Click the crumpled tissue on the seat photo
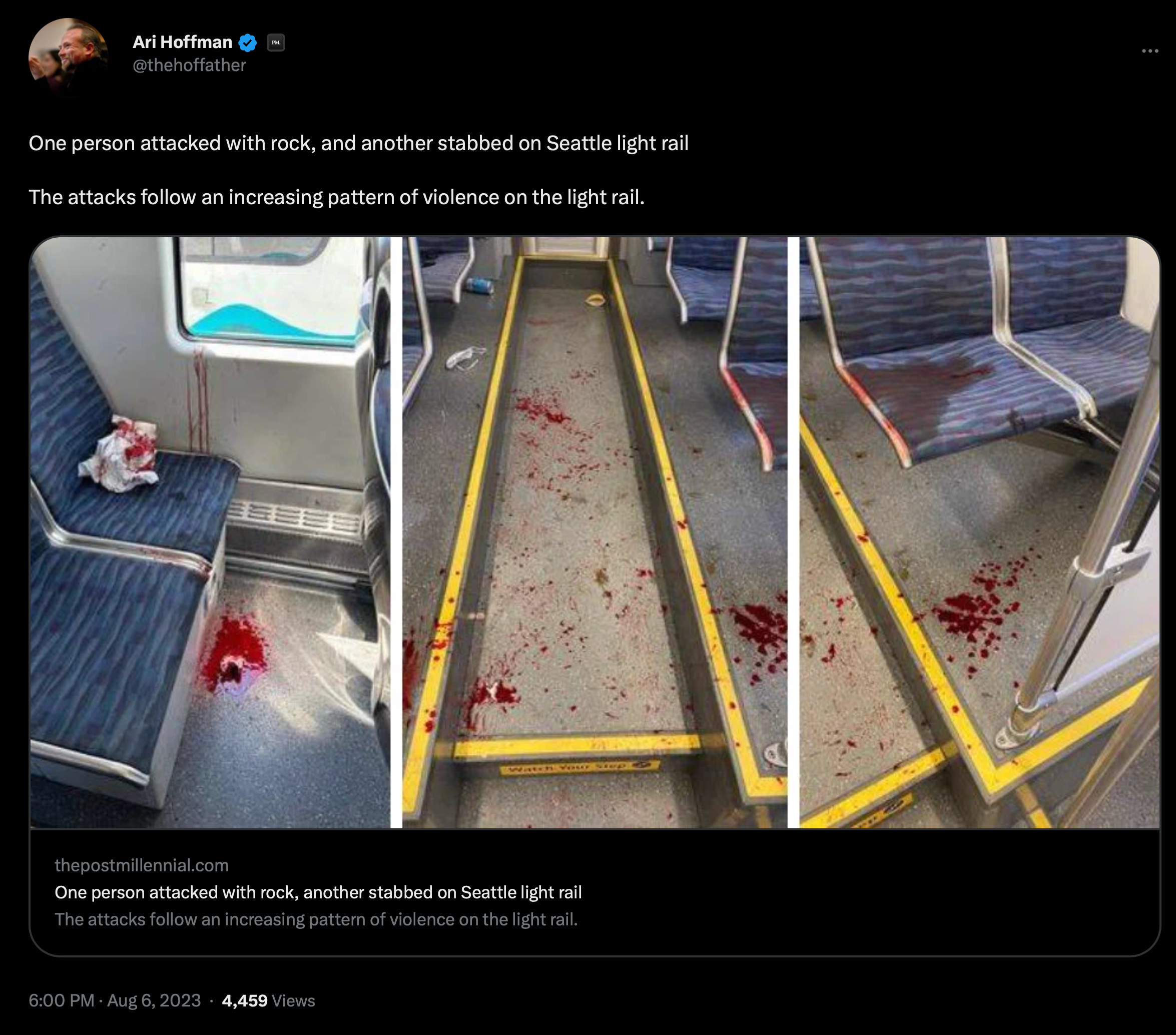Screen dimensions: 1176x1035 [120, 453]
